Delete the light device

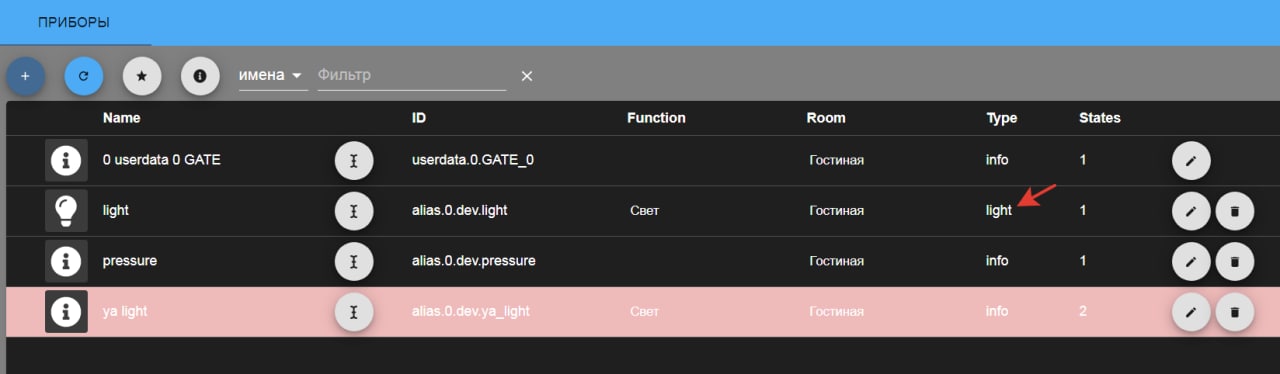coord(1235,211)
